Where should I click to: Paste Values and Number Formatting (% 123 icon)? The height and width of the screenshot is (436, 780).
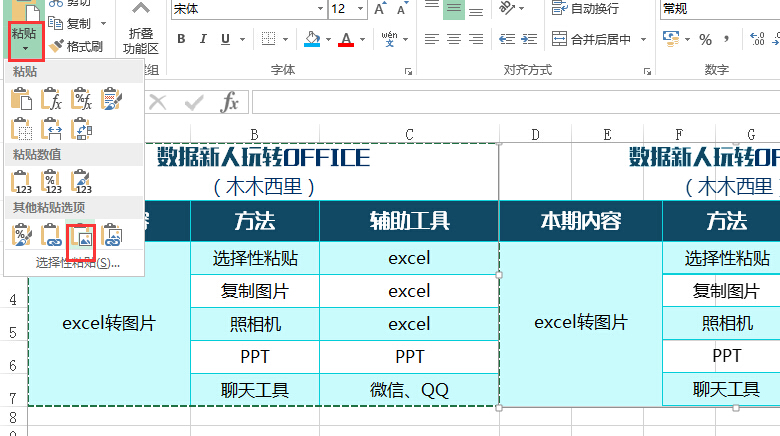[x=51, y=182]
